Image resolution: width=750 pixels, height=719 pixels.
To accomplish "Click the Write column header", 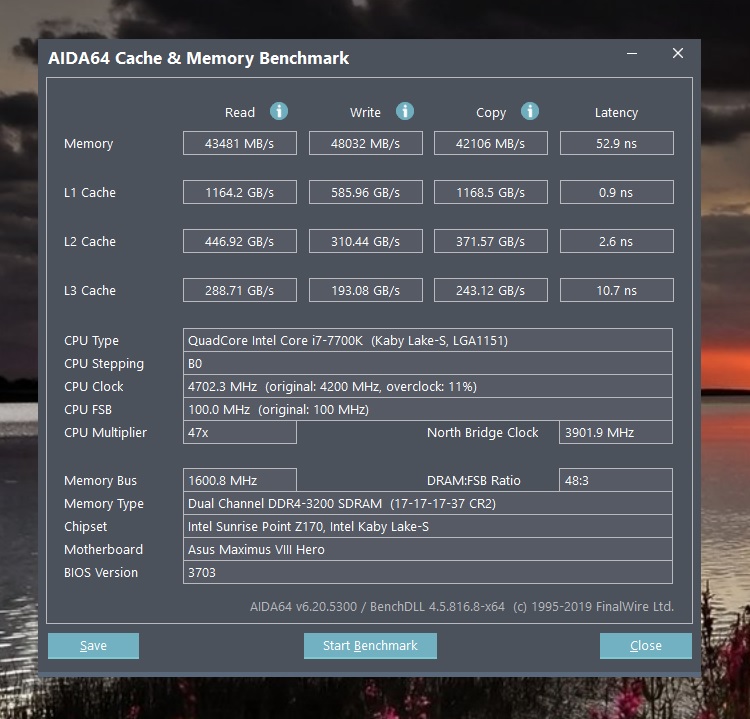I will click(x=365, y=112).
